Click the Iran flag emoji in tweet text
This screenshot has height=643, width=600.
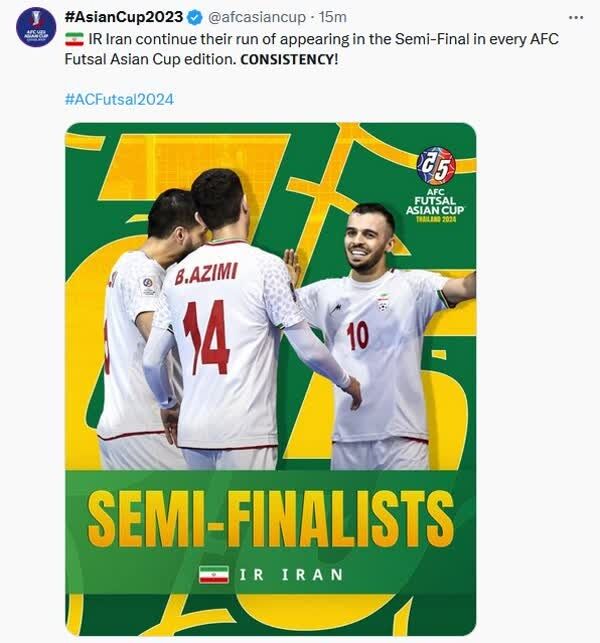(74, 39)
